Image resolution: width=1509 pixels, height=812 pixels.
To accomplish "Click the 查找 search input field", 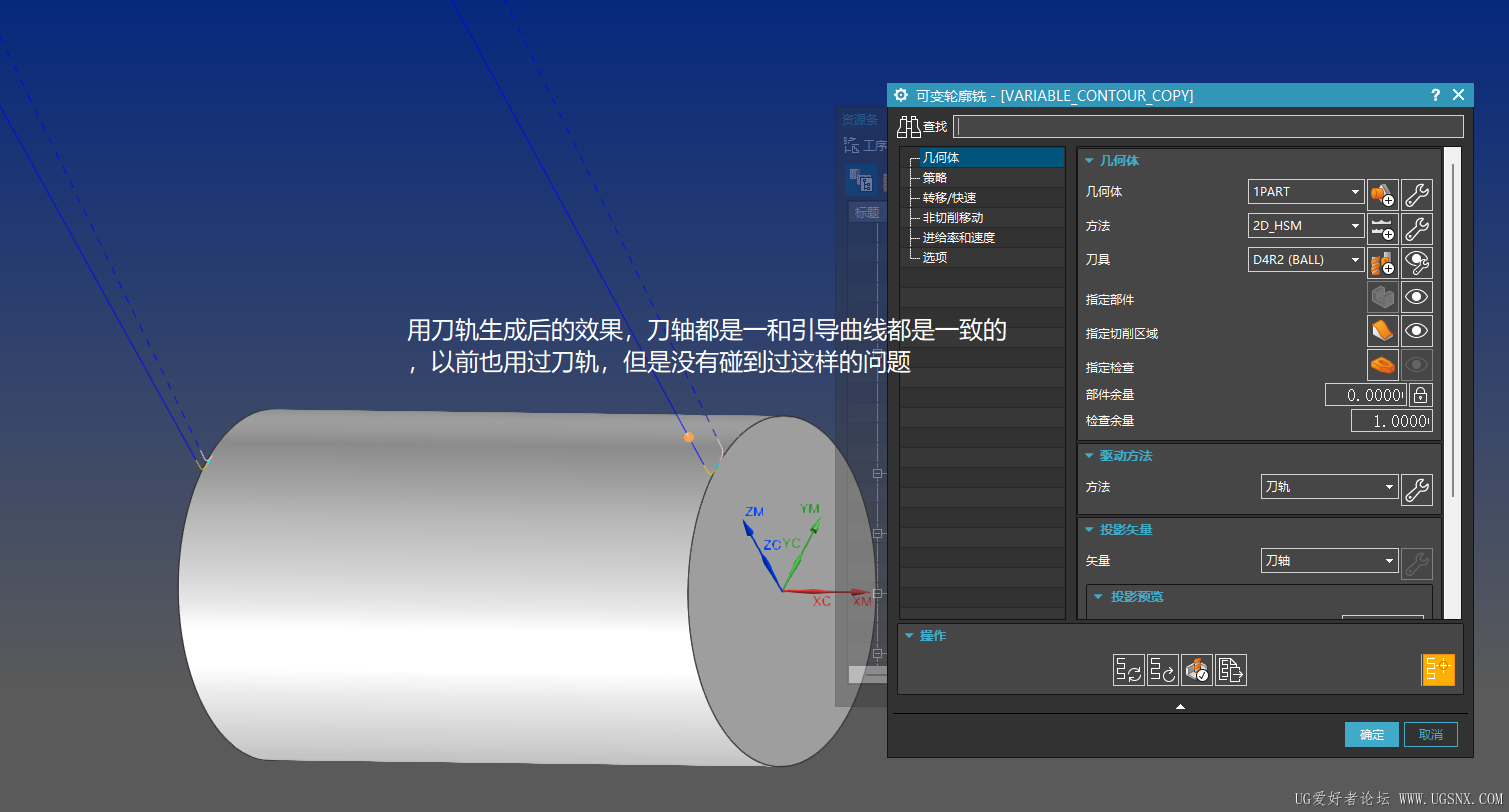I will [x=1208, y=127].
